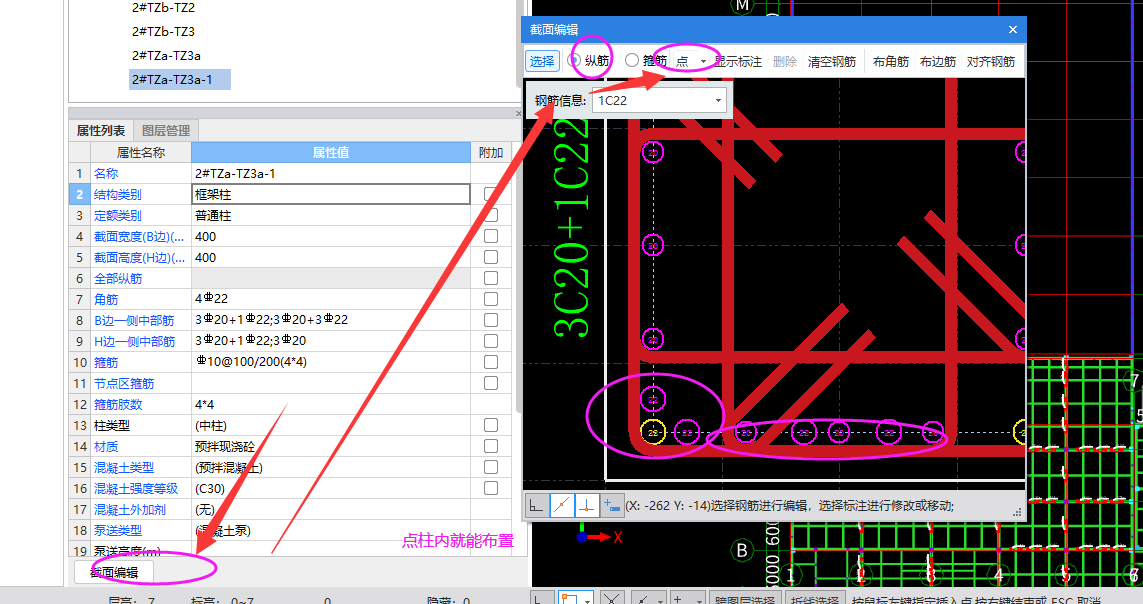Check the 附加 box for 定额类别
This screenshot has height=604, width=1143.
point(491,215)
